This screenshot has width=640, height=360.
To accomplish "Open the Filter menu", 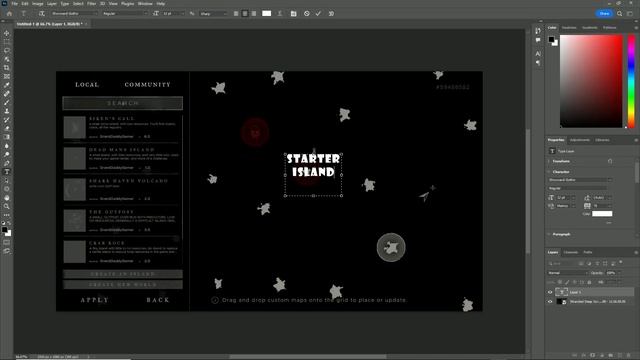I will [x=92, y=4].
